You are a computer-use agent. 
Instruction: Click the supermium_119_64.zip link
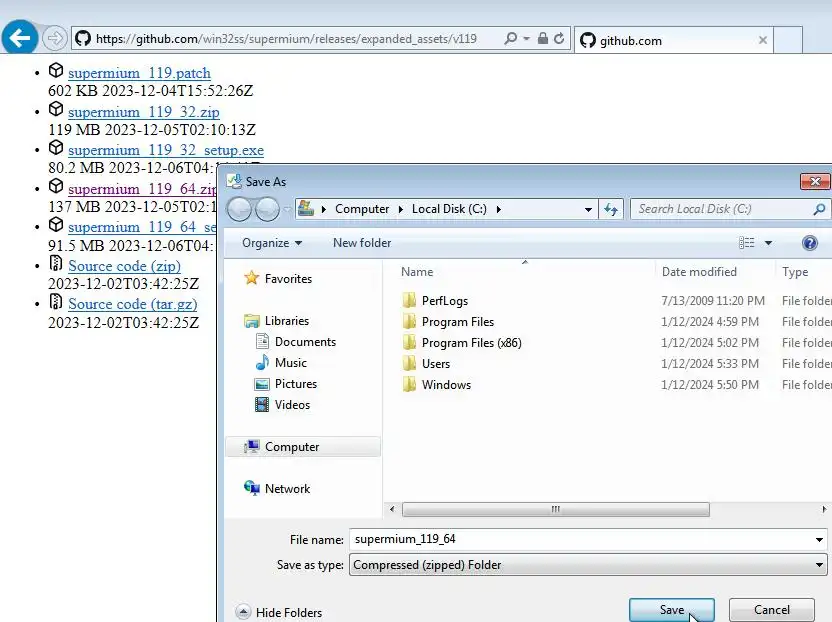point(142,189)
